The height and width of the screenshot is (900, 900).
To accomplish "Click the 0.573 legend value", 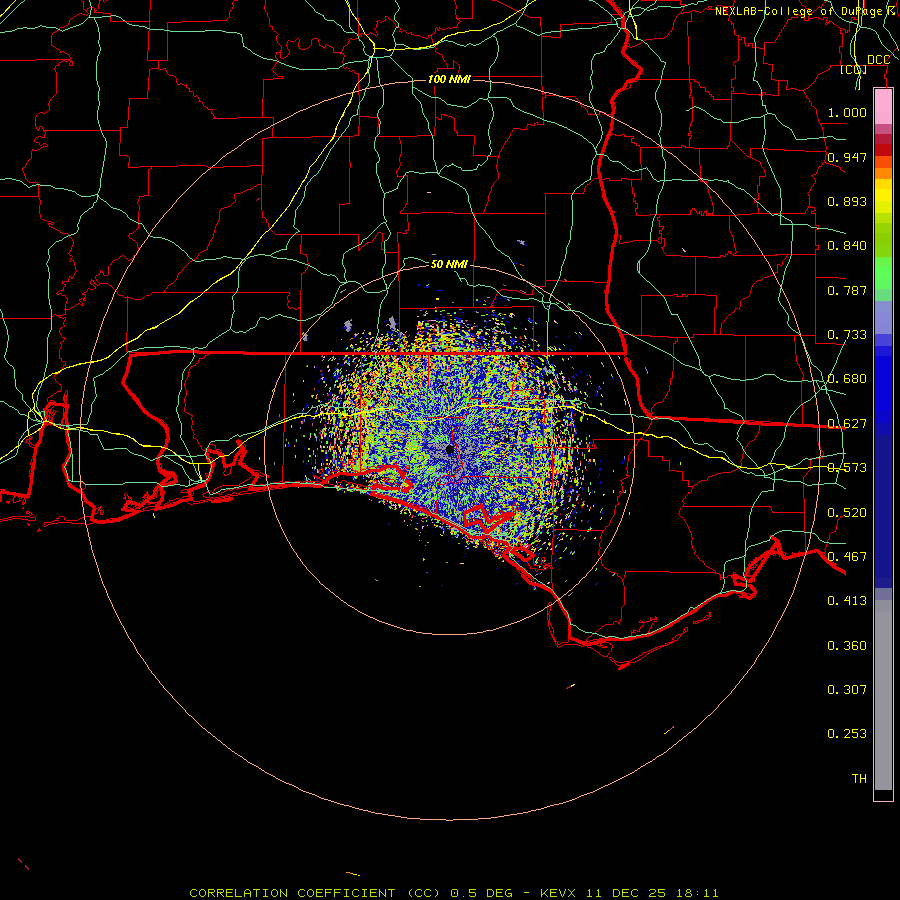I will (x=847, y=468).
